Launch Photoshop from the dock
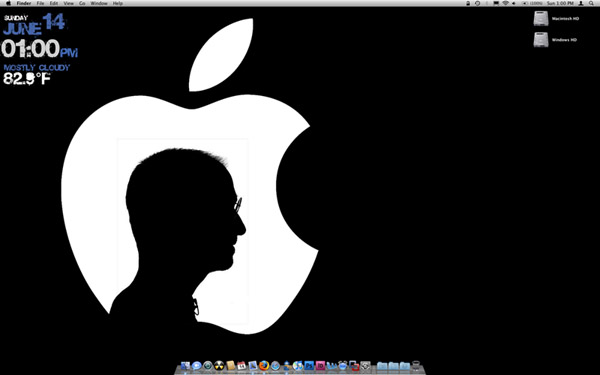This screenshot has width=600, height=375. [309, 365]
